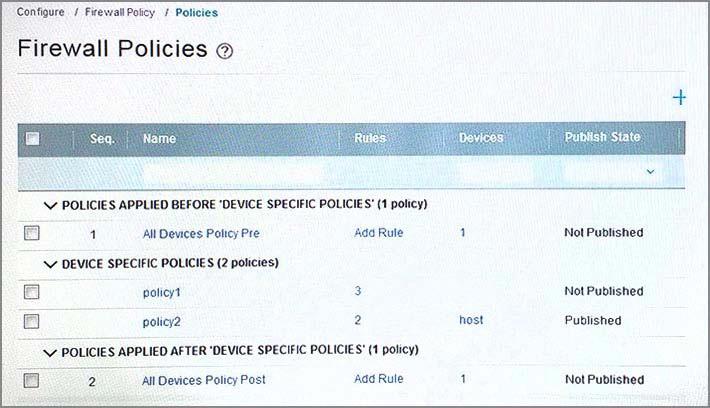Add a new firewall policy with plus icon
The image size is (710, 408).
click(x=679, y=97)
